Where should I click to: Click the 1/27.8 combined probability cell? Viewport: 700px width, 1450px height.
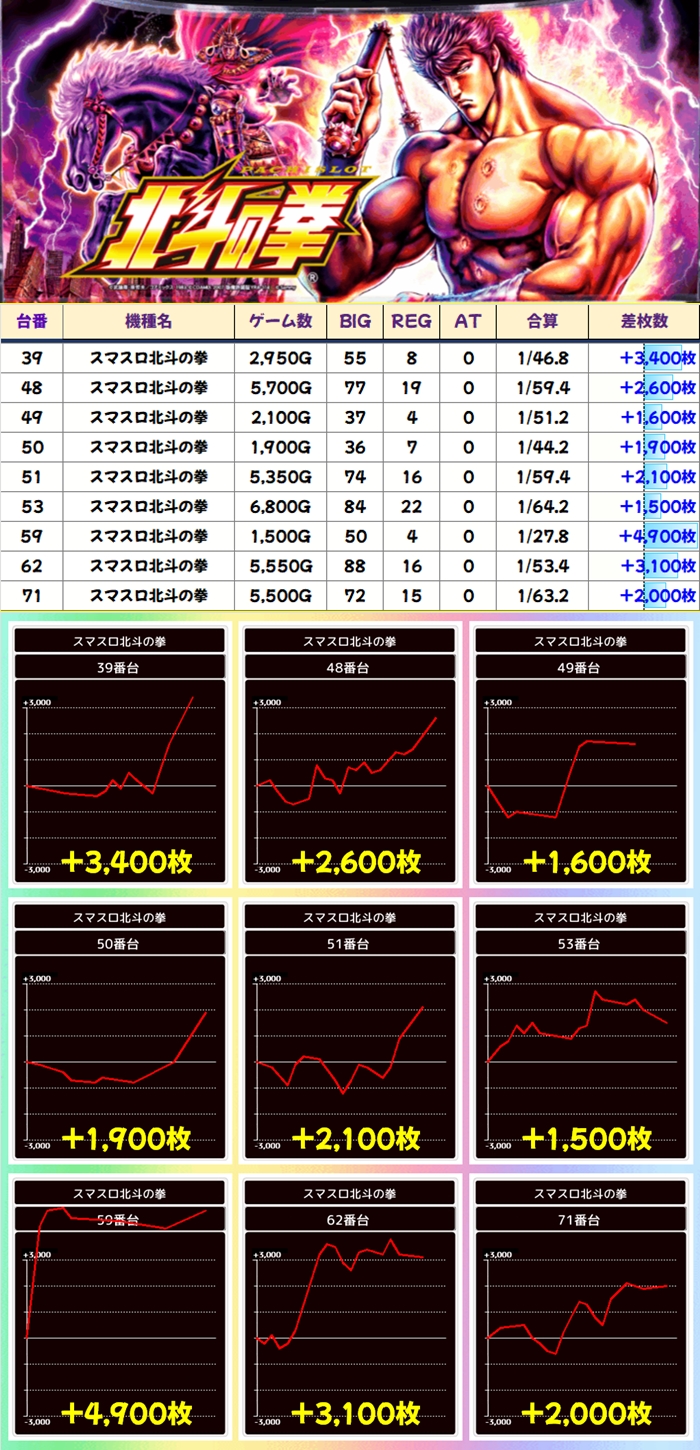(544, 536)
